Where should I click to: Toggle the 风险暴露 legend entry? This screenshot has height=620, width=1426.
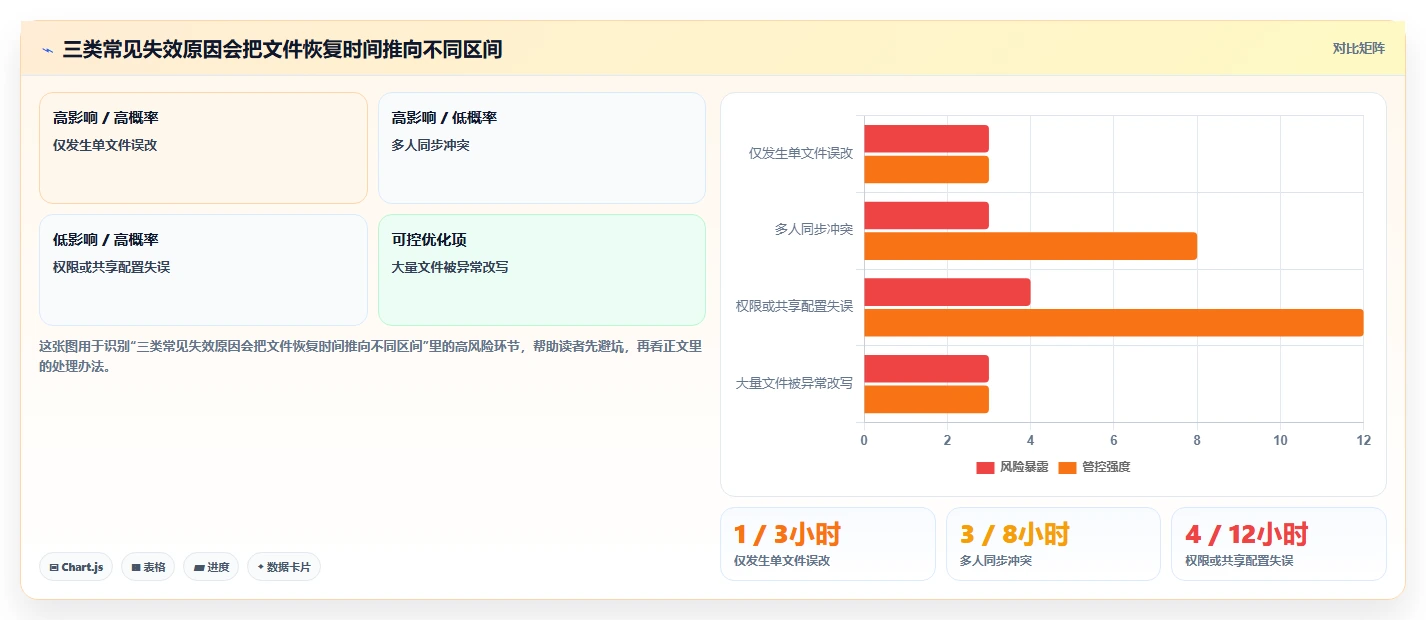[x=1012, y=467]
